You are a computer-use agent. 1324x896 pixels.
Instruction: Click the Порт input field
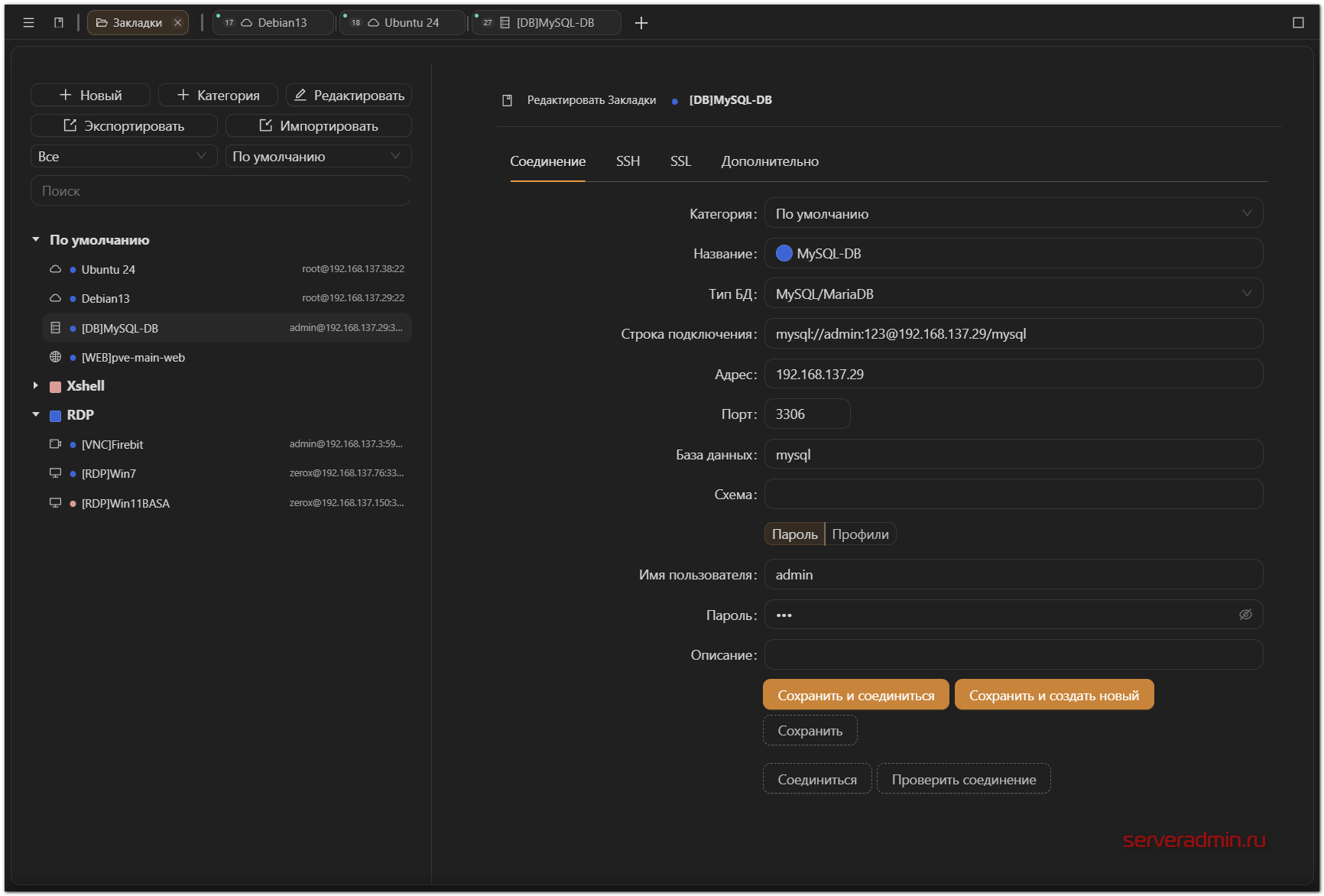[x=807, y=414]
